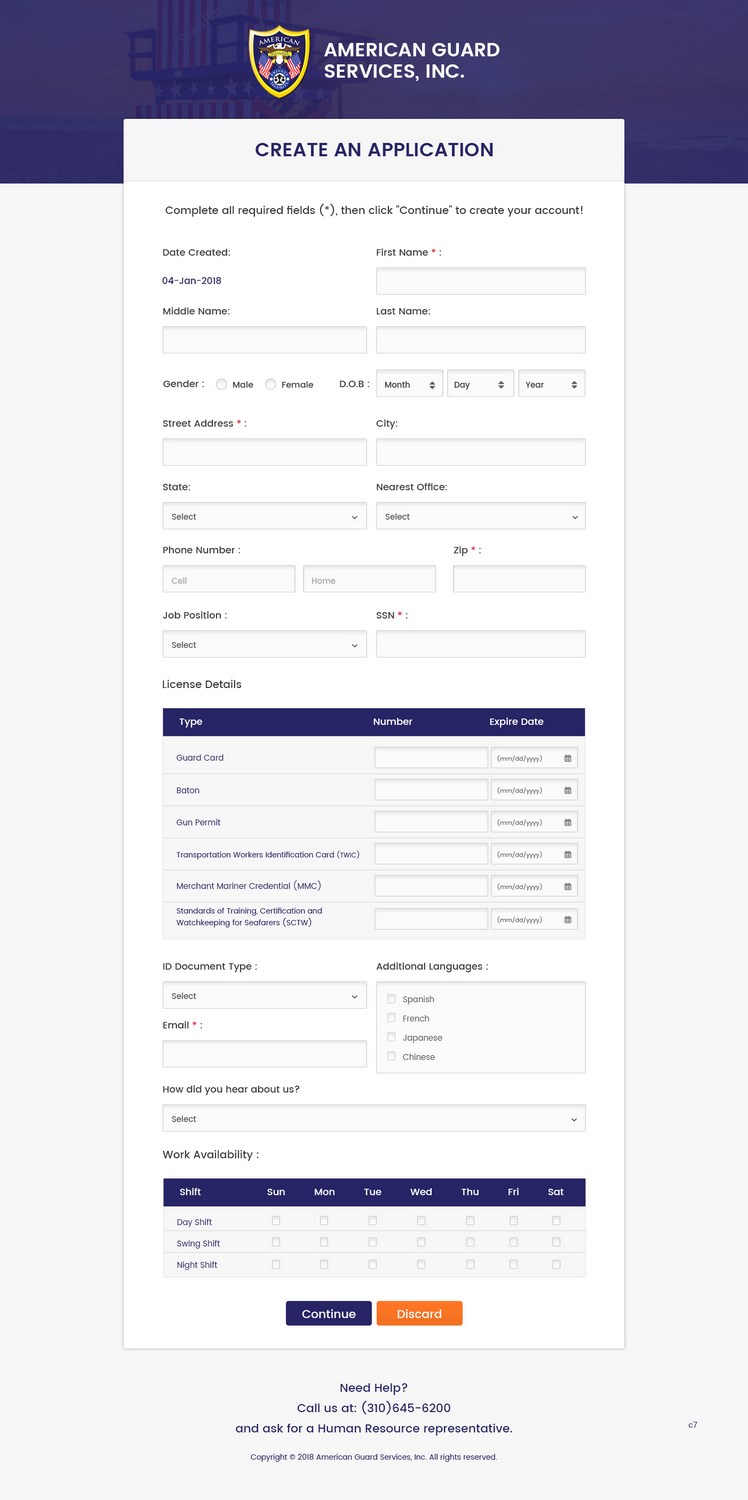The image size is (748, 1500).
Task: Open the State selection dropdown
Action: tap(264, 516)
